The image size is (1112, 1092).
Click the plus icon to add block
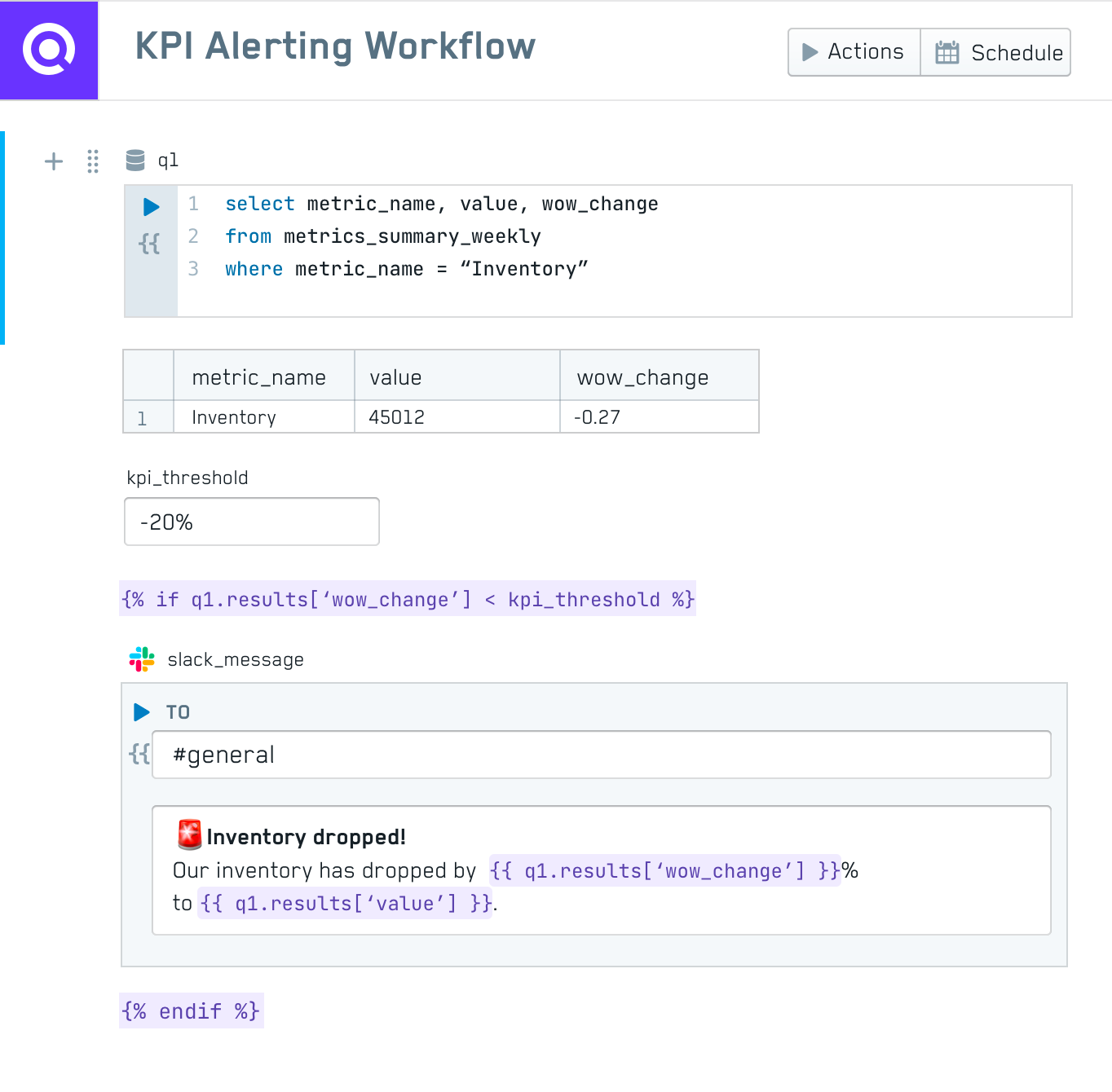(54, 161)
